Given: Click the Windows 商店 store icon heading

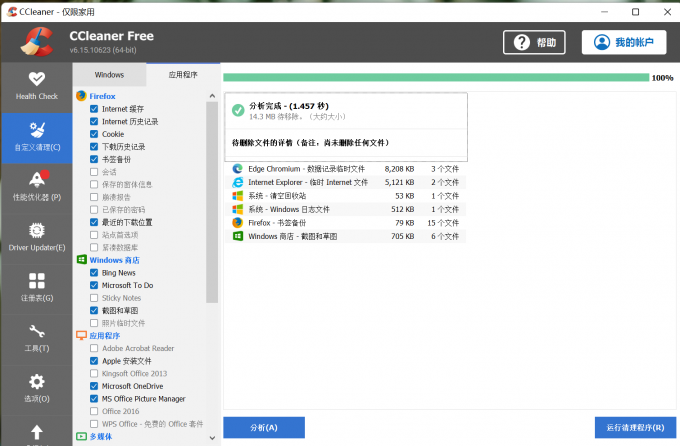Looking at the screenshot, I should [82, 259].
